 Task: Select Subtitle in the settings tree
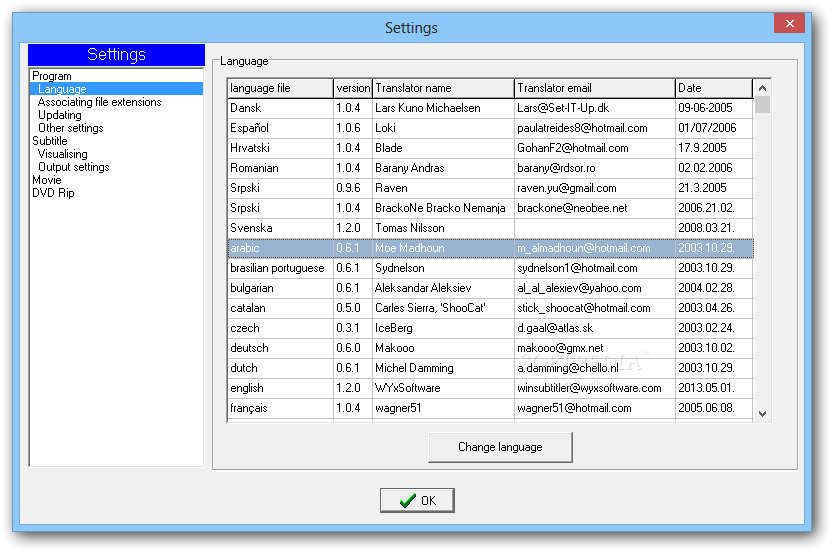pyautogui.click(x=50, y=141)
